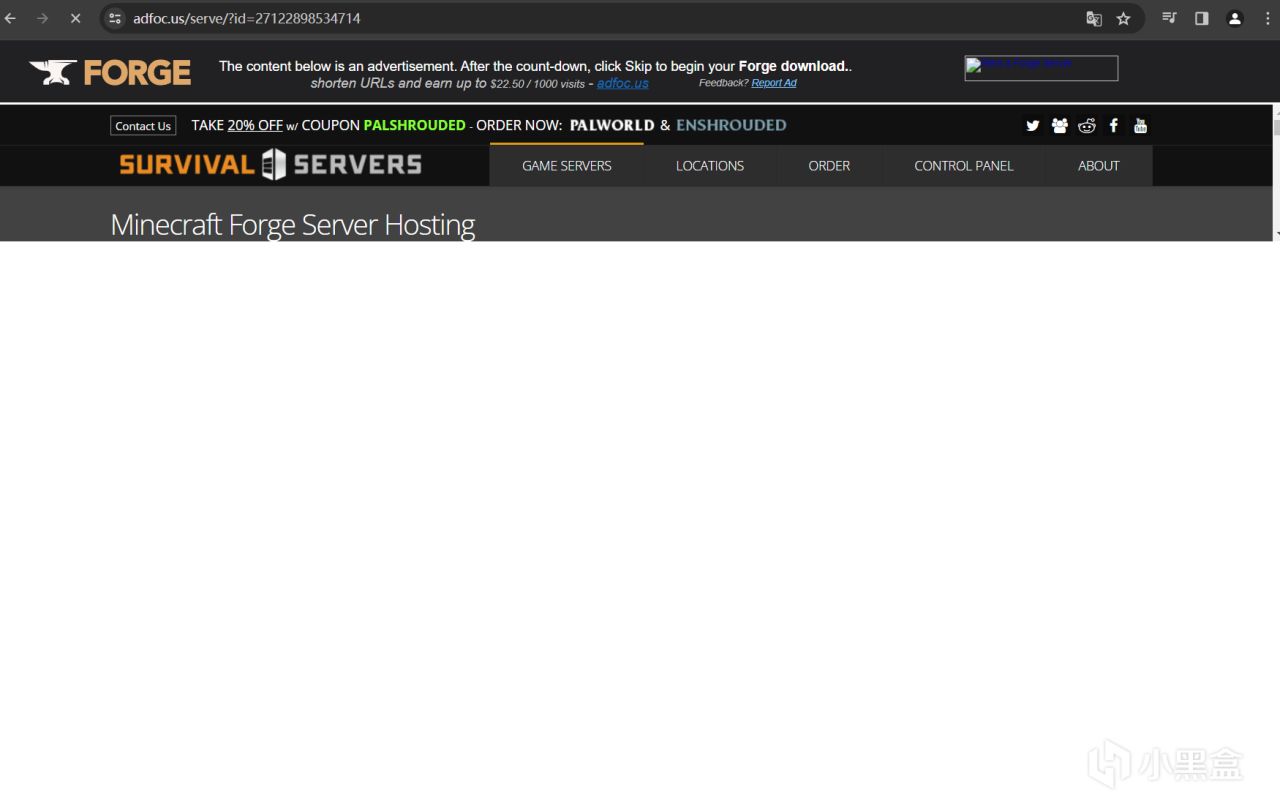Click the PALSHROUDED coupon code text
Screen dimensions: 1280x809
point(414,125)
